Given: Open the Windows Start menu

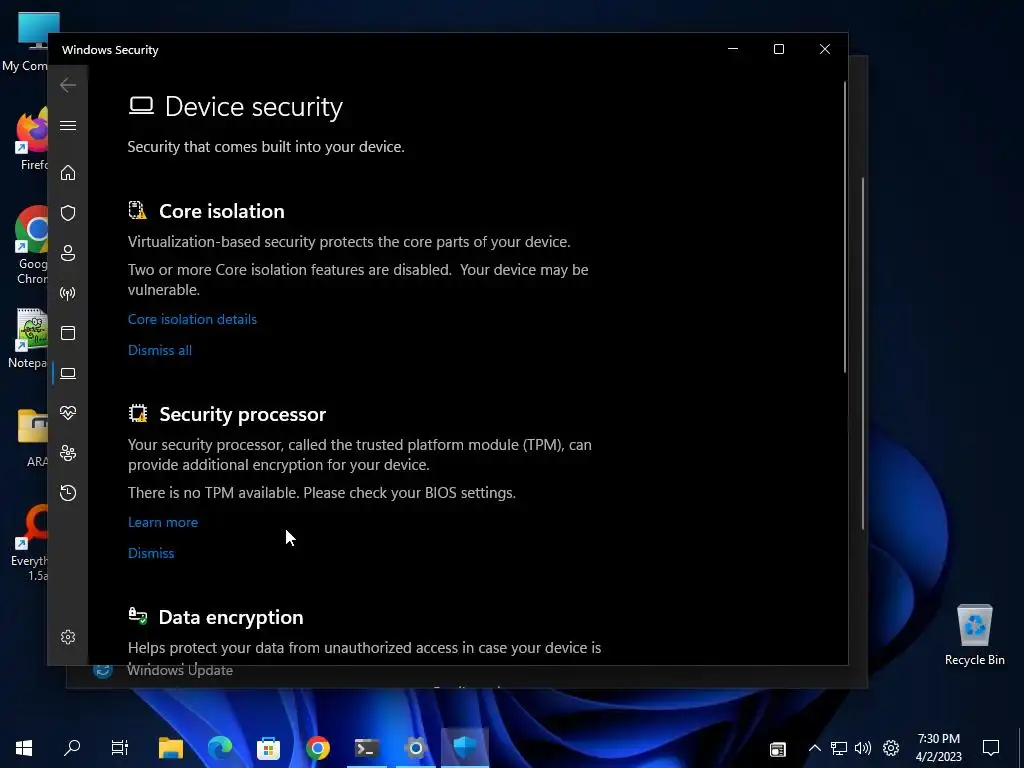Looking at the screenshot, I should [x=24, y=747].
